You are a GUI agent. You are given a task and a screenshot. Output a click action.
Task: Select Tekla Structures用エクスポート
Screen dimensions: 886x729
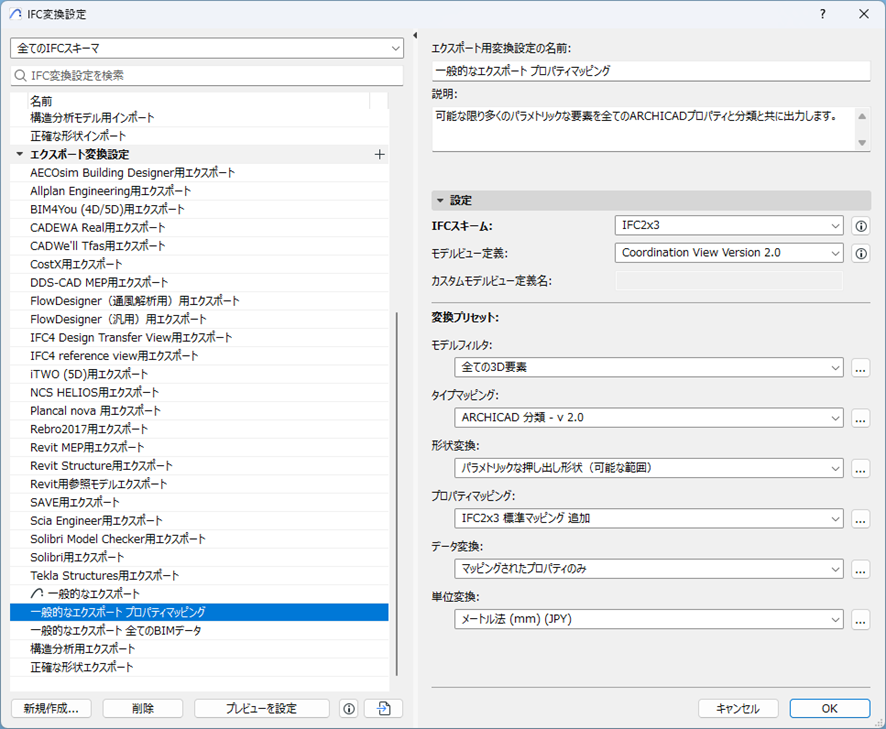199,576
